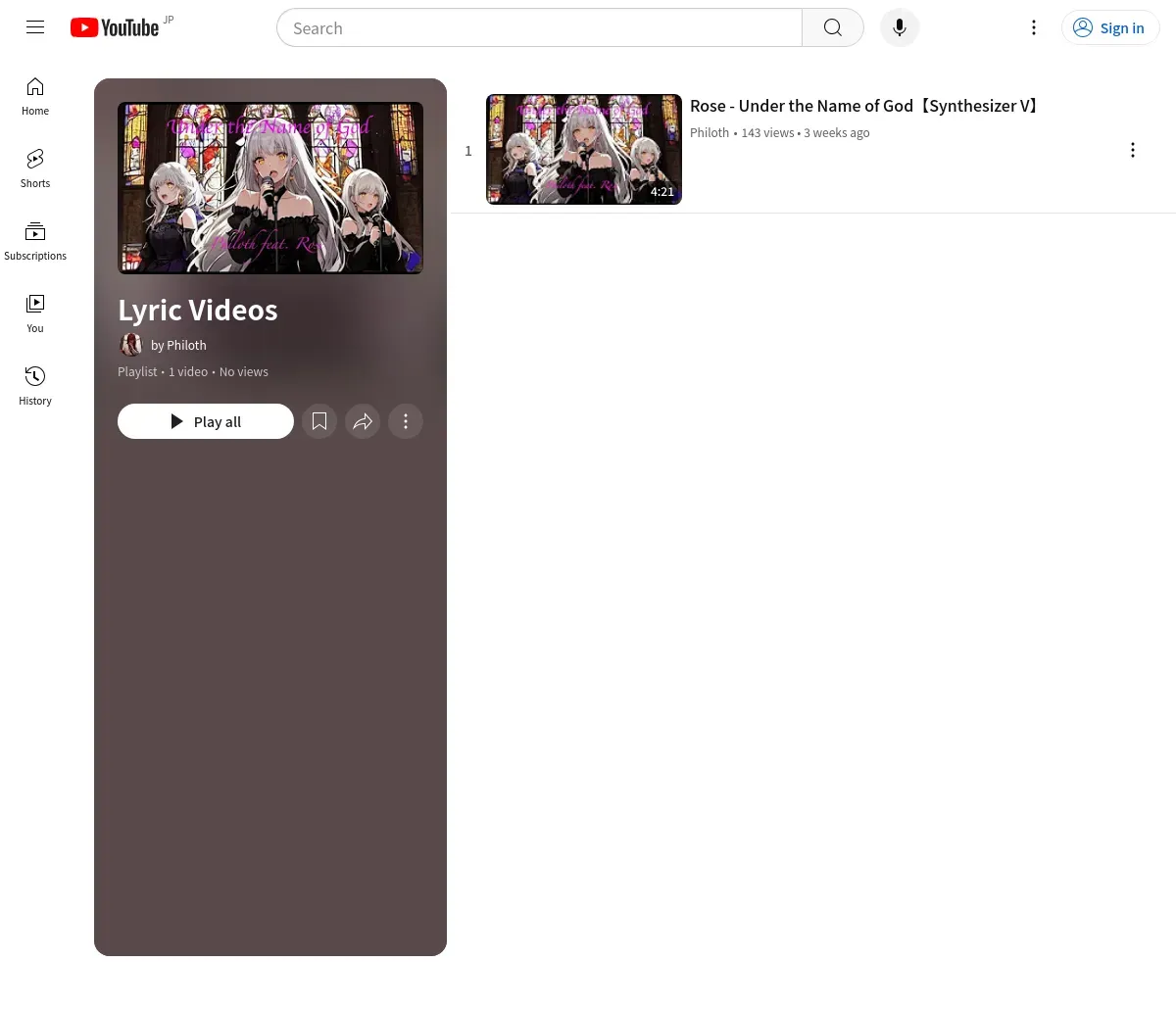The height and width of the screenshot is (1011, 1176).
Task: Save the playlist with bookmark icon
Action: 319,421
